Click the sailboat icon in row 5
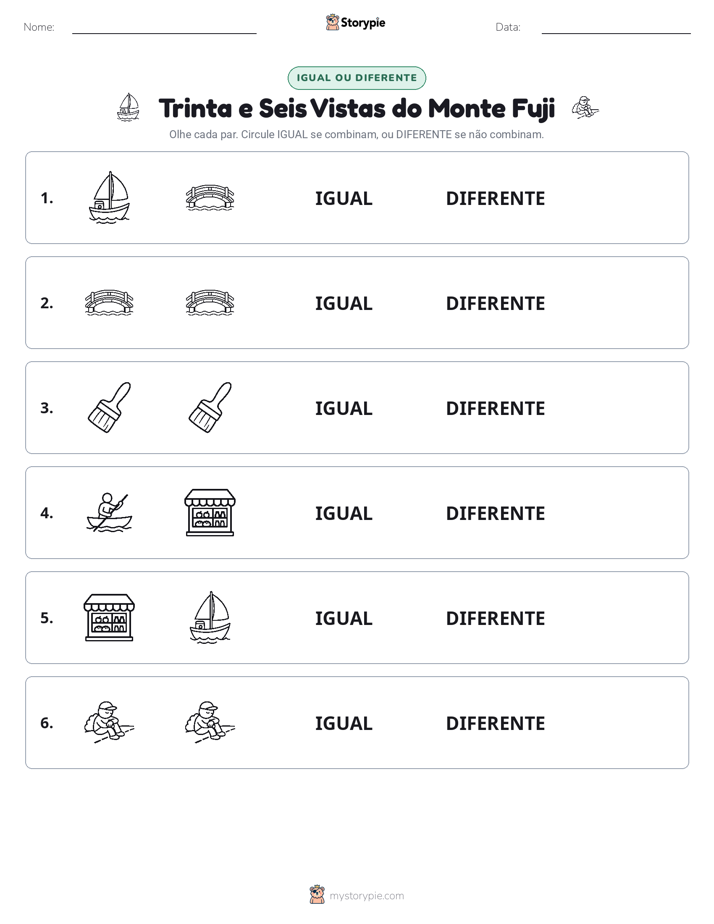 coord(210,617)
